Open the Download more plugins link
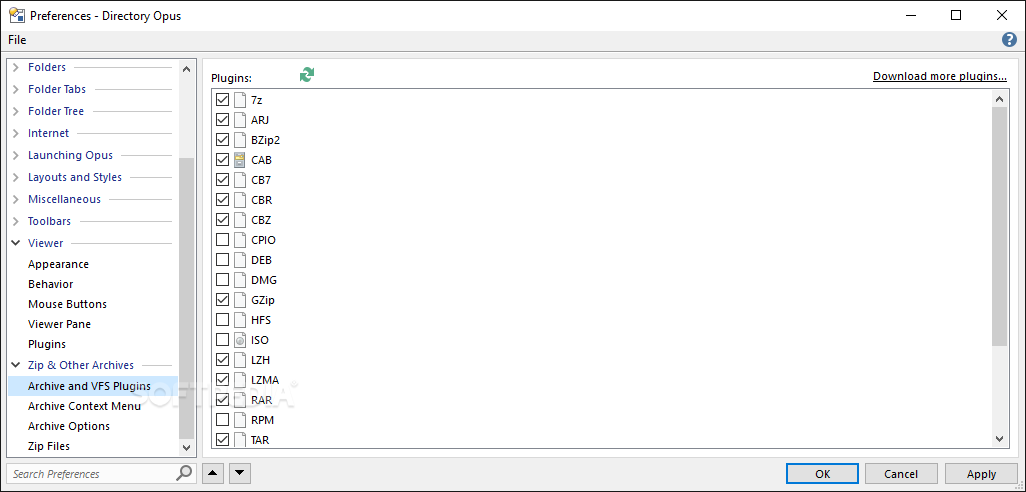Viewport: 1026px width, 492px height. coord(940,76)
